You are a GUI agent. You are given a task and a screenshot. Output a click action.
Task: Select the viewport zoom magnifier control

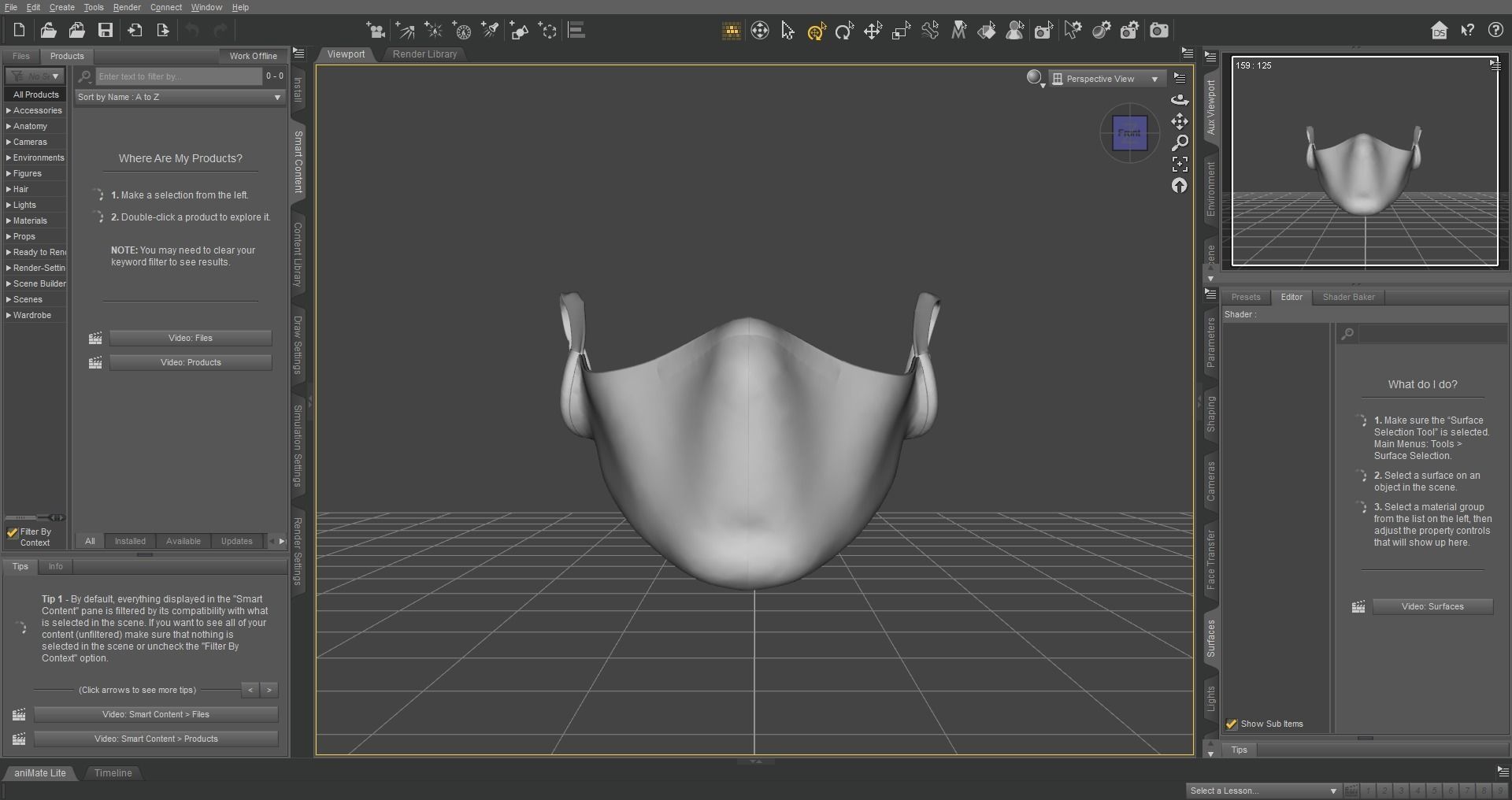1179,143
